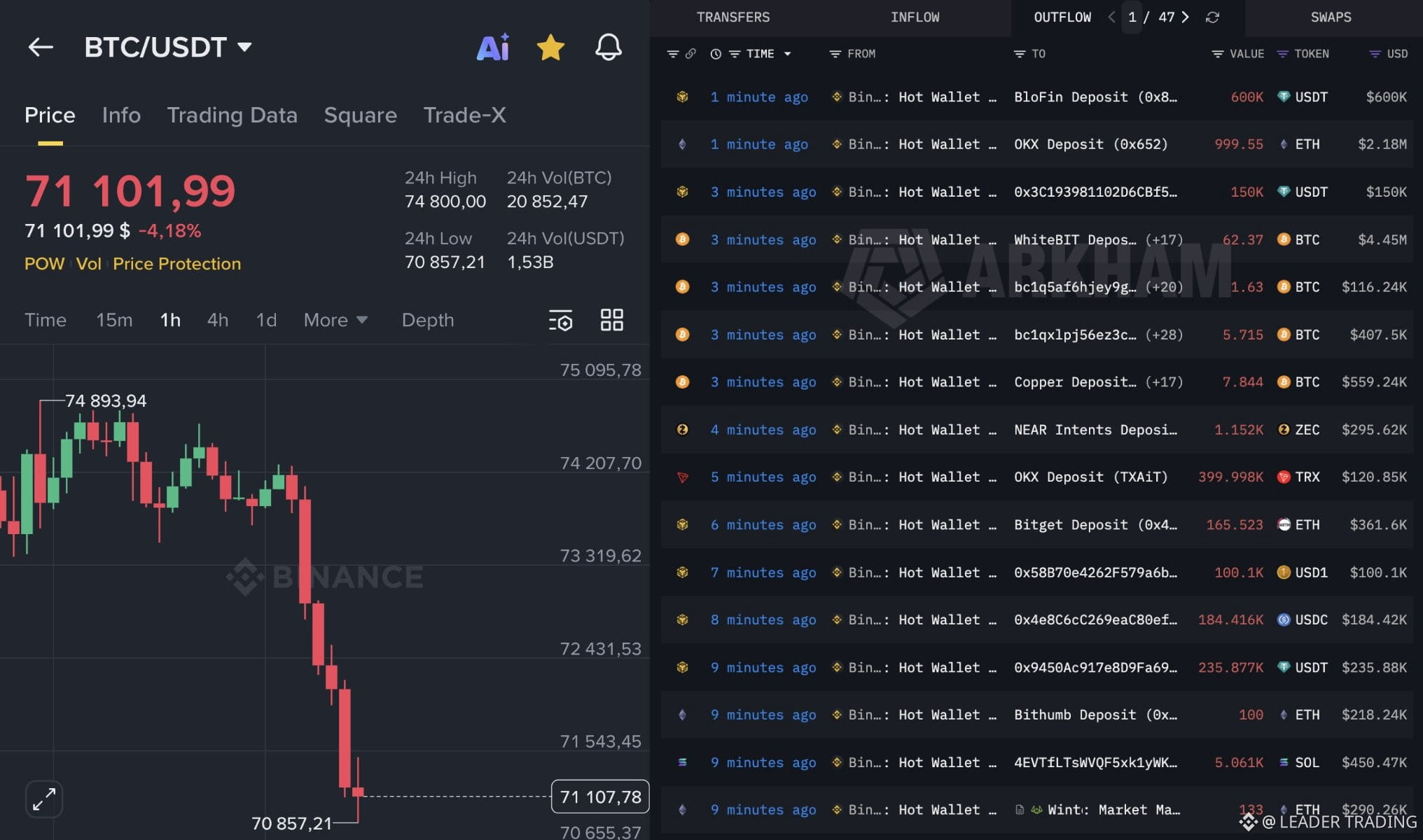Click chain icon on BloFin Deposit row

[x=682, y=97]
